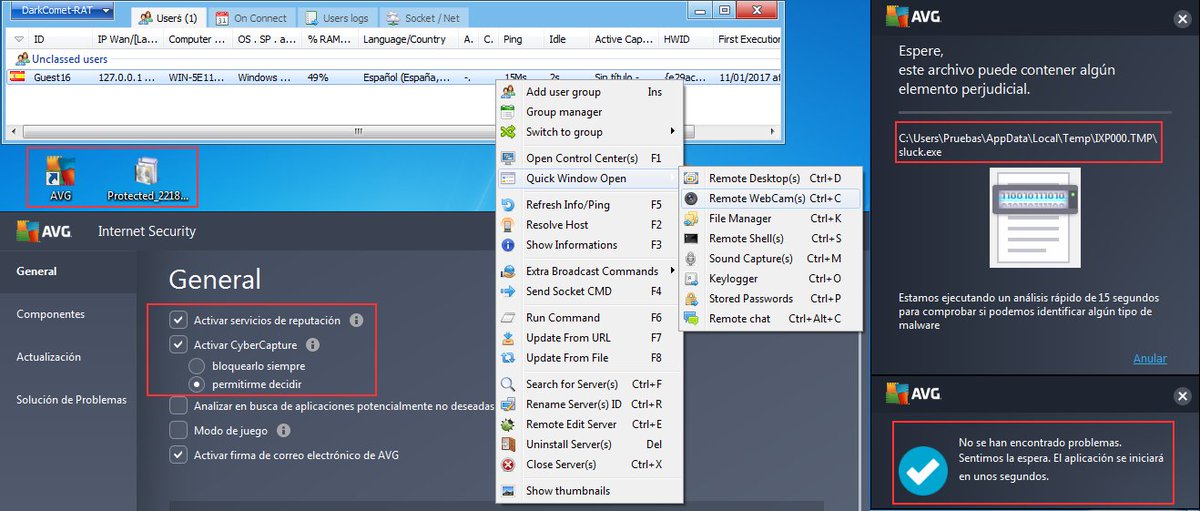Click the Group manager icon in context menu

508,112
